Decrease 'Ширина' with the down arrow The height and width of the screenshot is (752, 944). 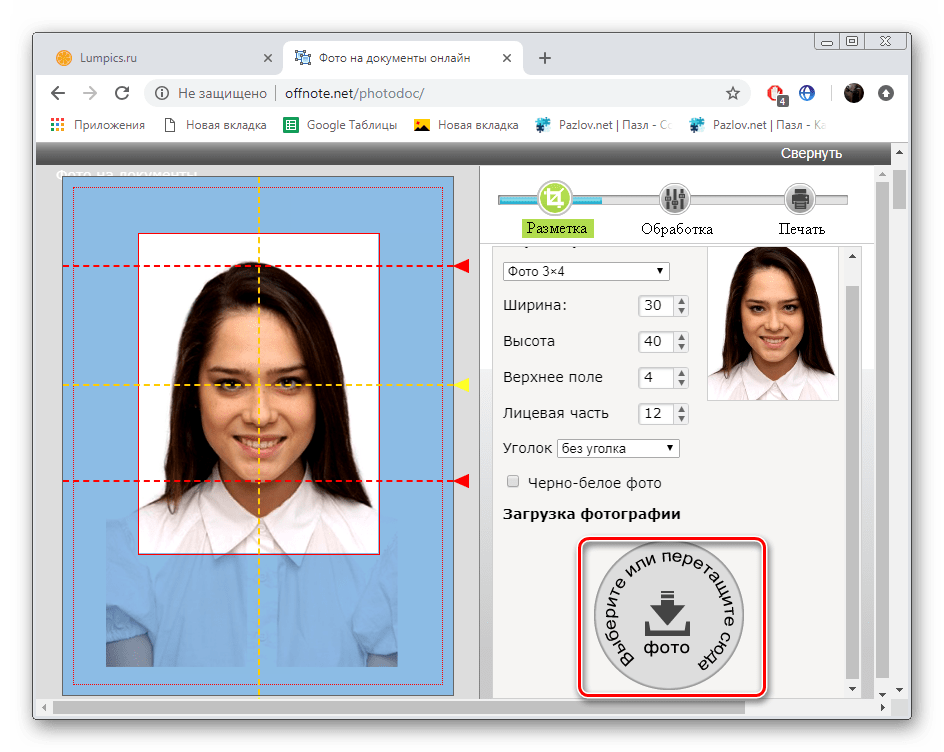682,311
